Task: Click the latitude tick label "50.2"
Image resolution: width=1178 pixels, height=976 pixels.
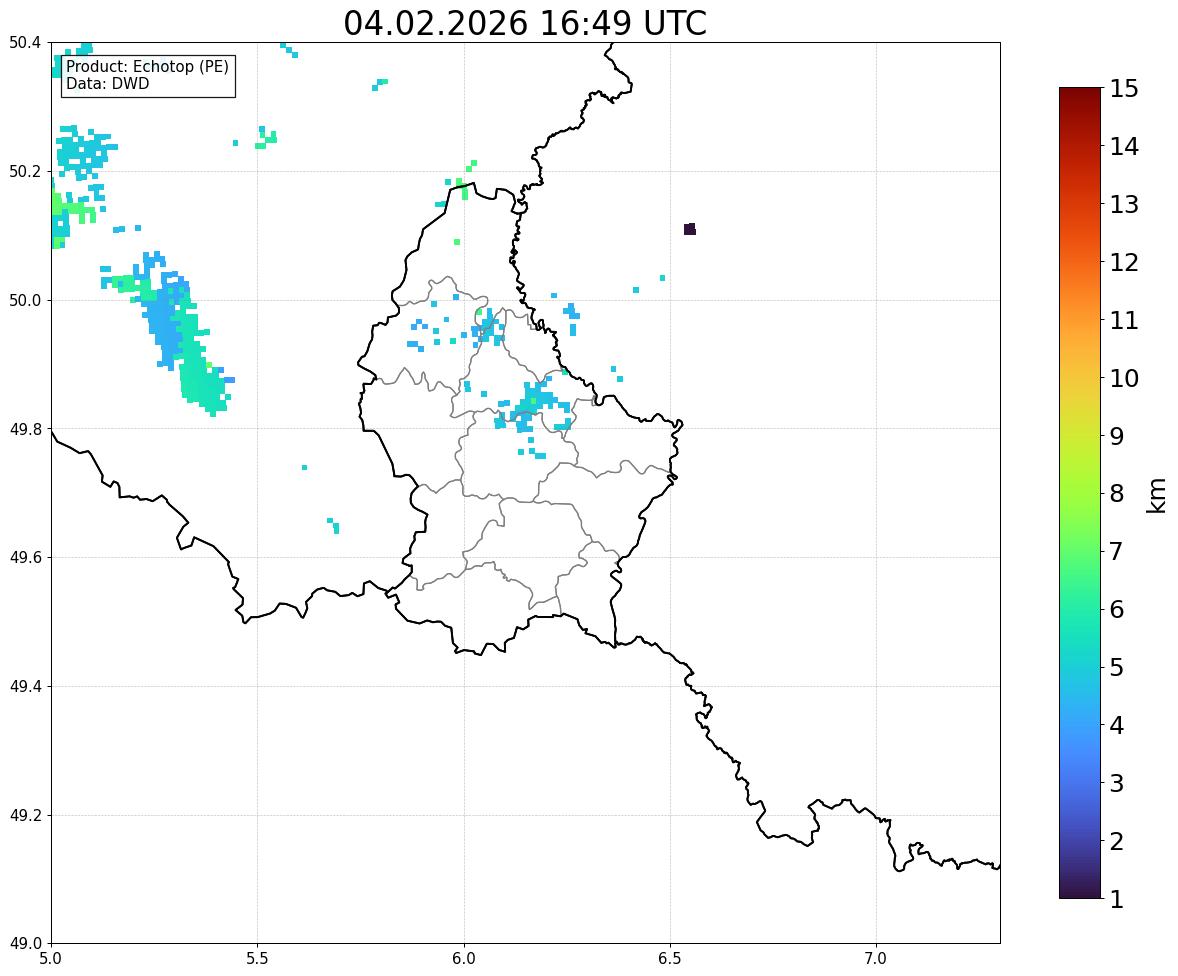Action: click(24, 171)
